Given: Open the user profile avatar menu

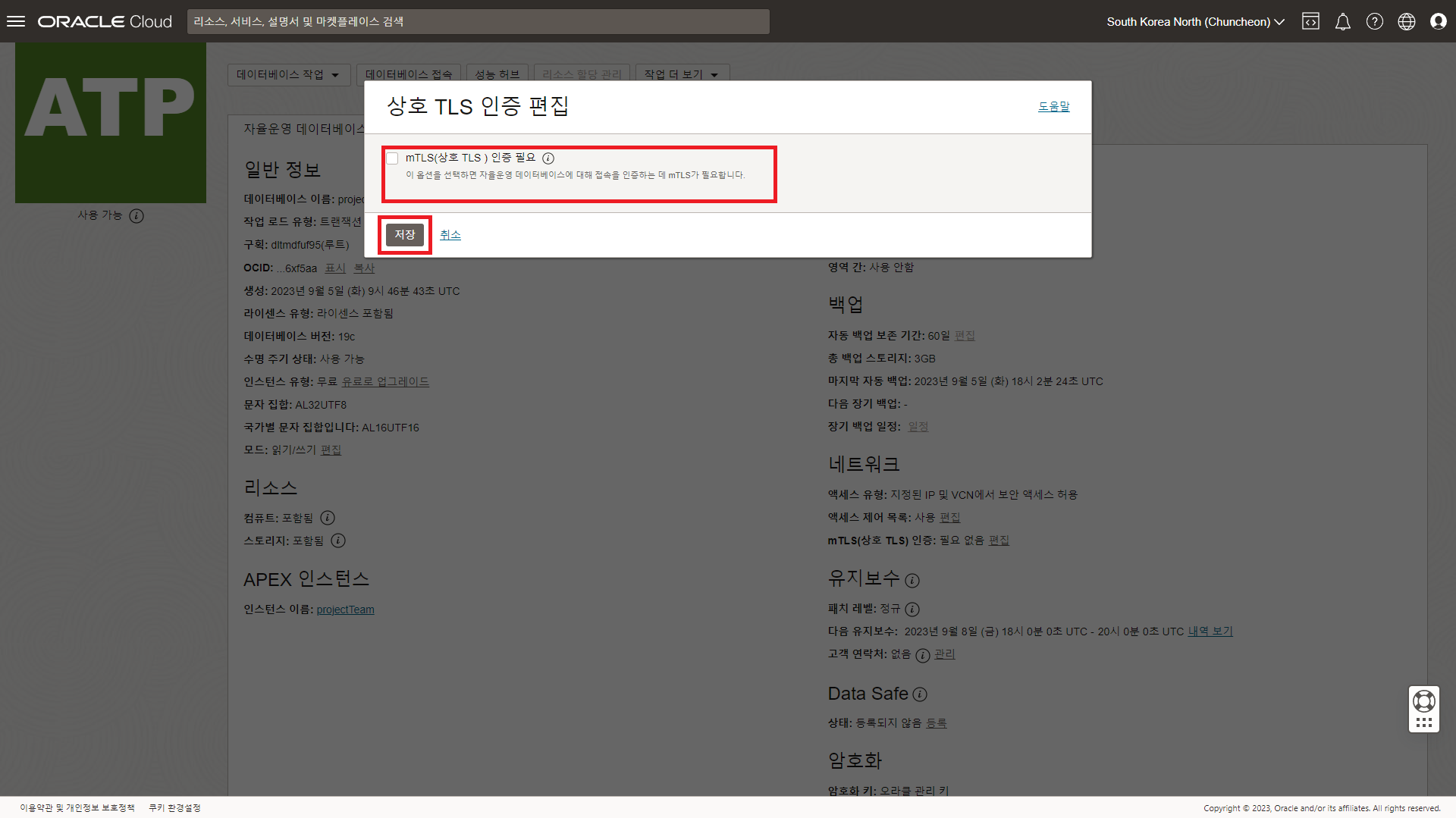Looking at the screenshot, I should (x=1438, y=21).
